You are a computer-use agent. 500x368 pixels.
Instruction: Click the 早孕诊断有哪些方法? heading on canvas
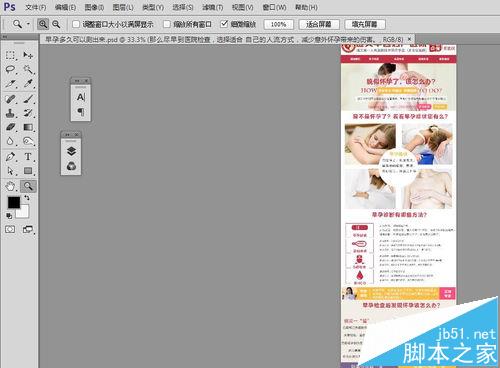pos(399,215)
